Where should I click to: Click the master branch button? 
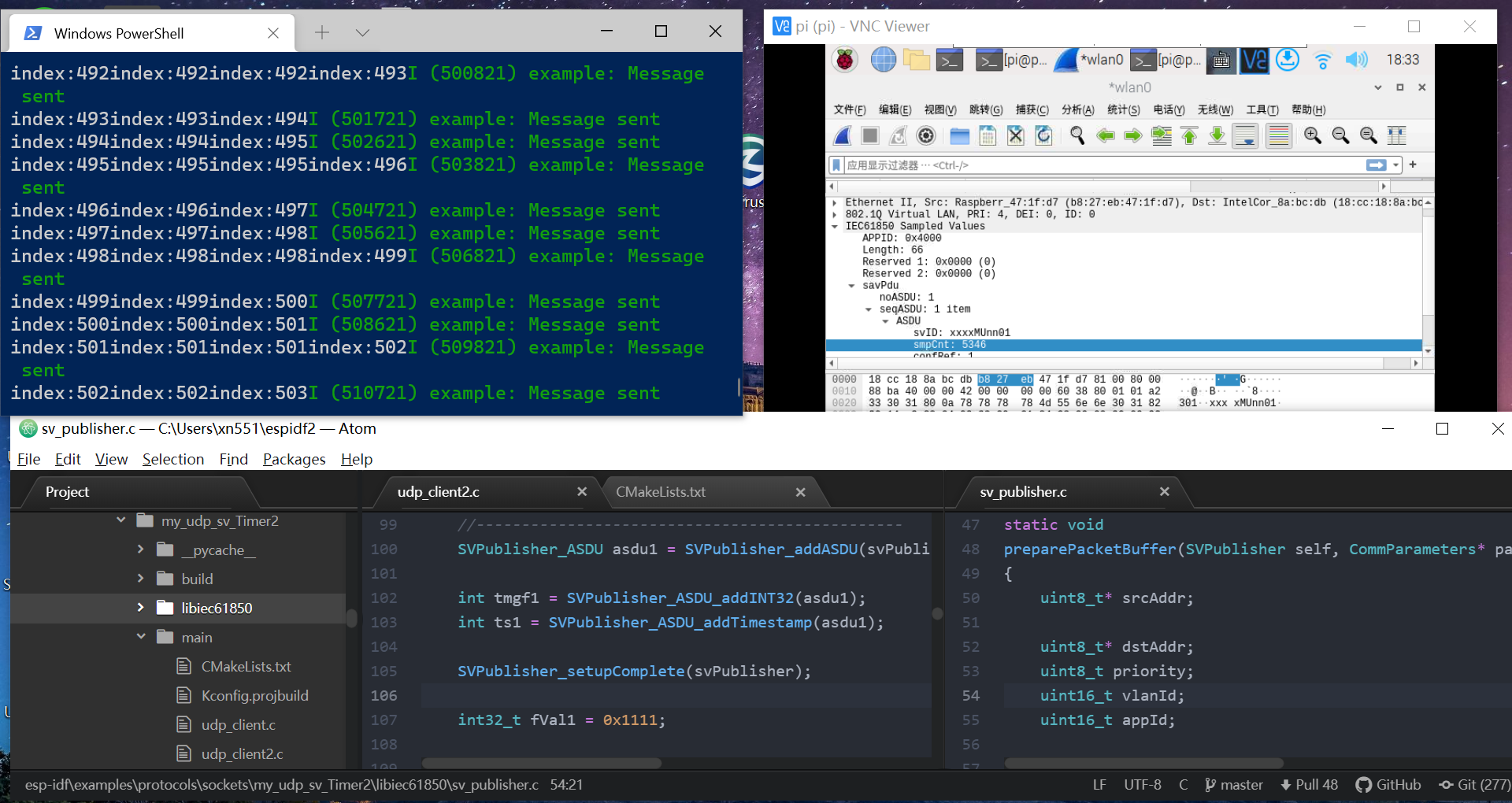1234,785
